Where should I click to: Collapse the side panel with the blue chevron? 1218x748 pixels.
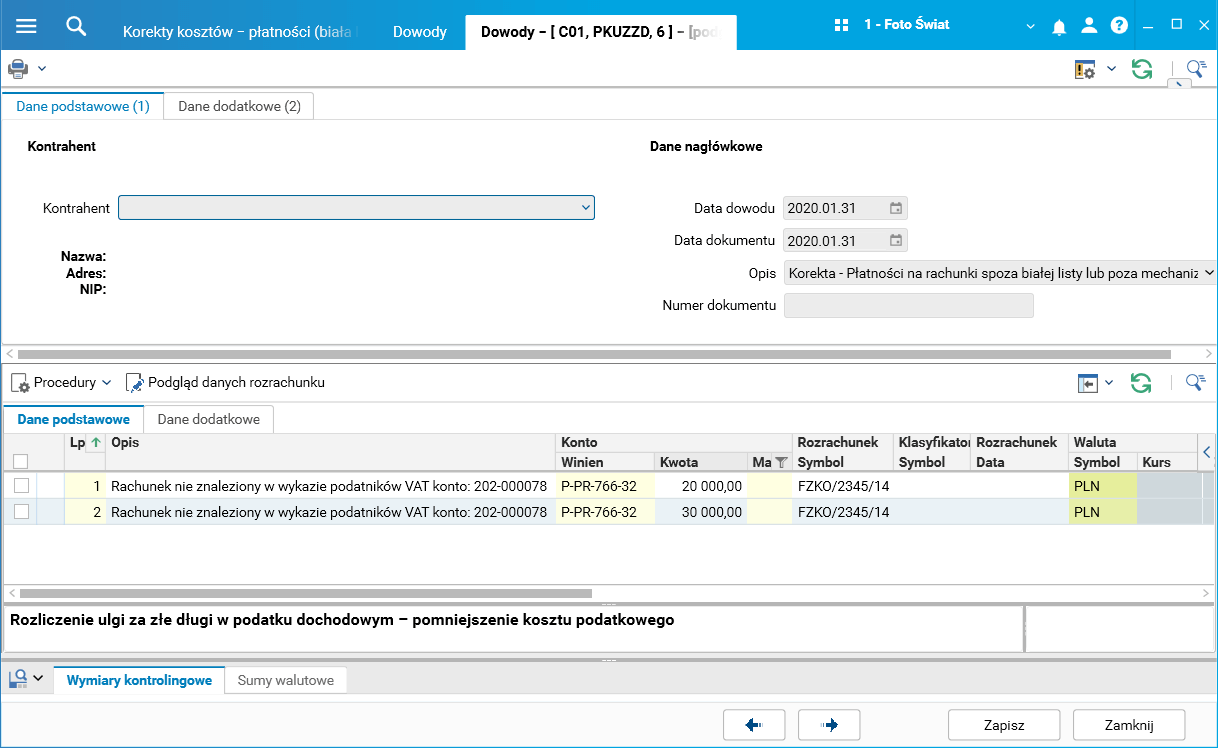(x=1207, y=452)
